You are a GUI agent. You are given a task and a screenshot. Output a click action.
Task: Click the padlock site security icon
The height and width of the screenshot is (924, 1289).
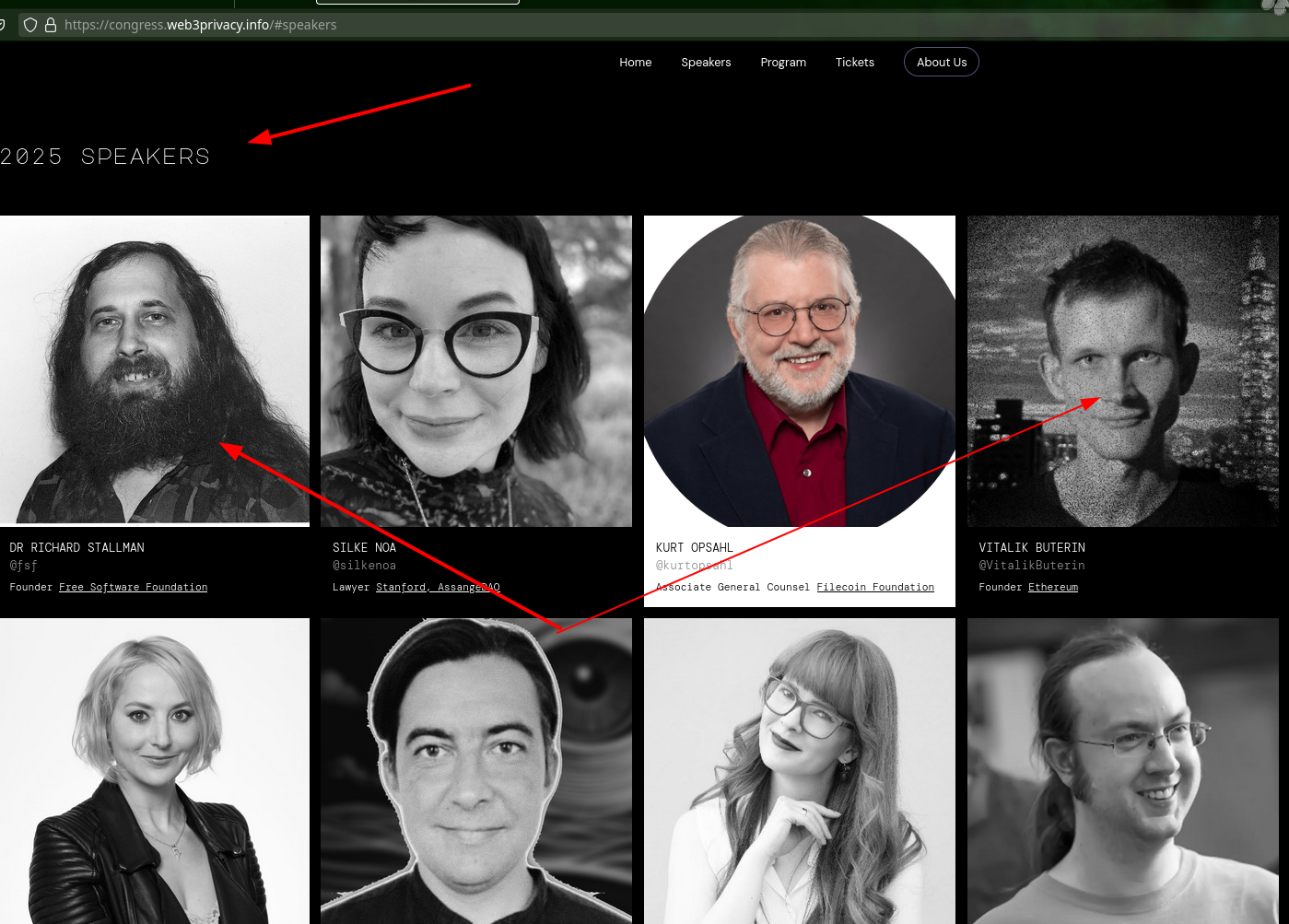[x=50, y=25]
